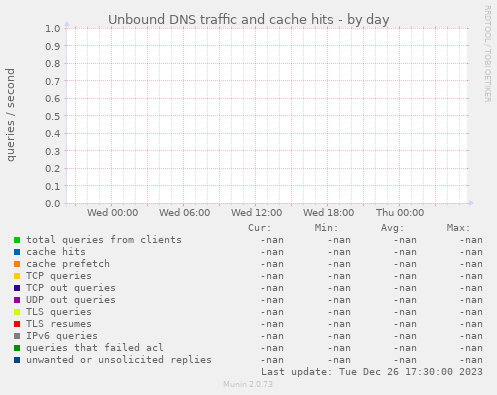Image resolution: width=497 pixels, height=395 pixels.
Task: Select the 'cache prefetch' legend entry
Action: pos(68,264)
